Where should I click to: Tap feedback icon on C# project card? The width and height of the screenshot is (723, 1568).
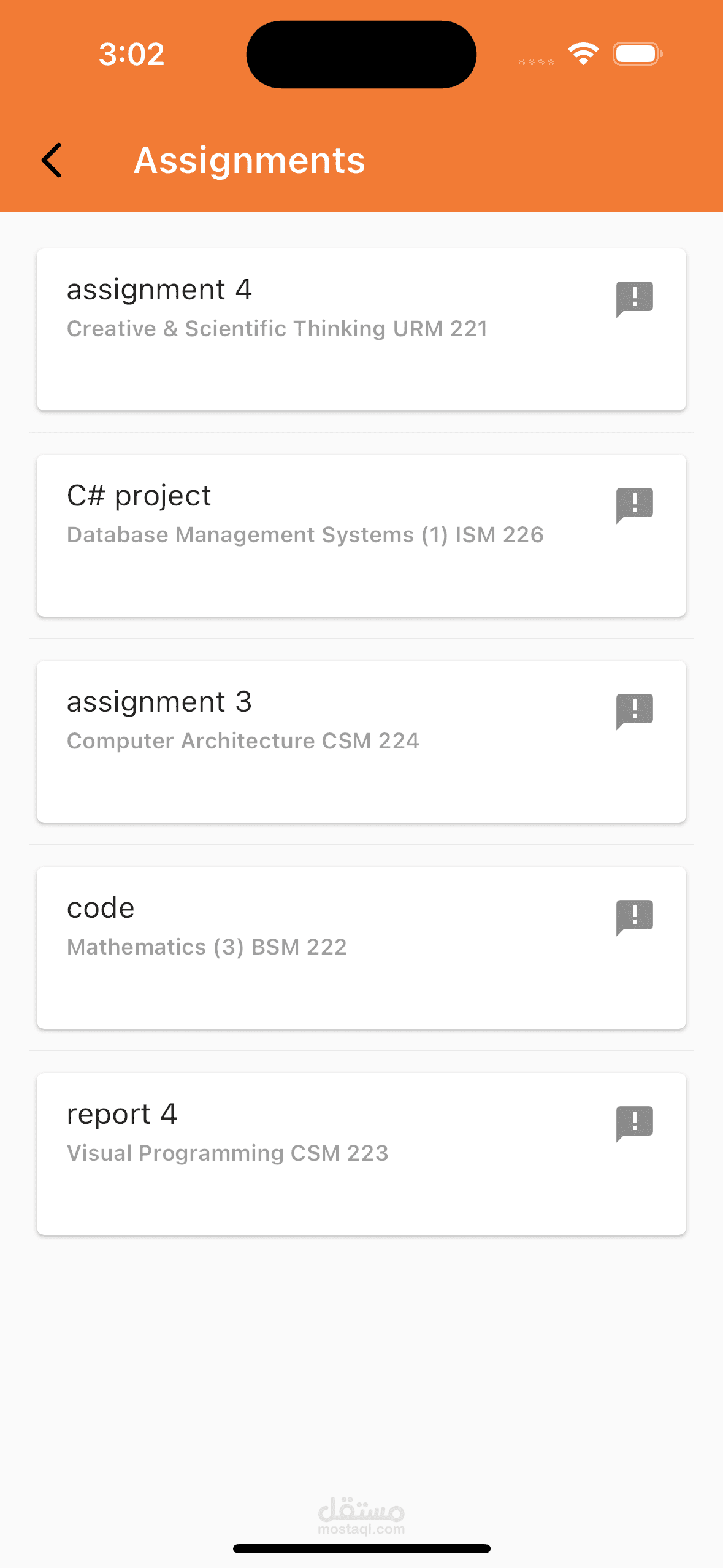coord(634,505)
